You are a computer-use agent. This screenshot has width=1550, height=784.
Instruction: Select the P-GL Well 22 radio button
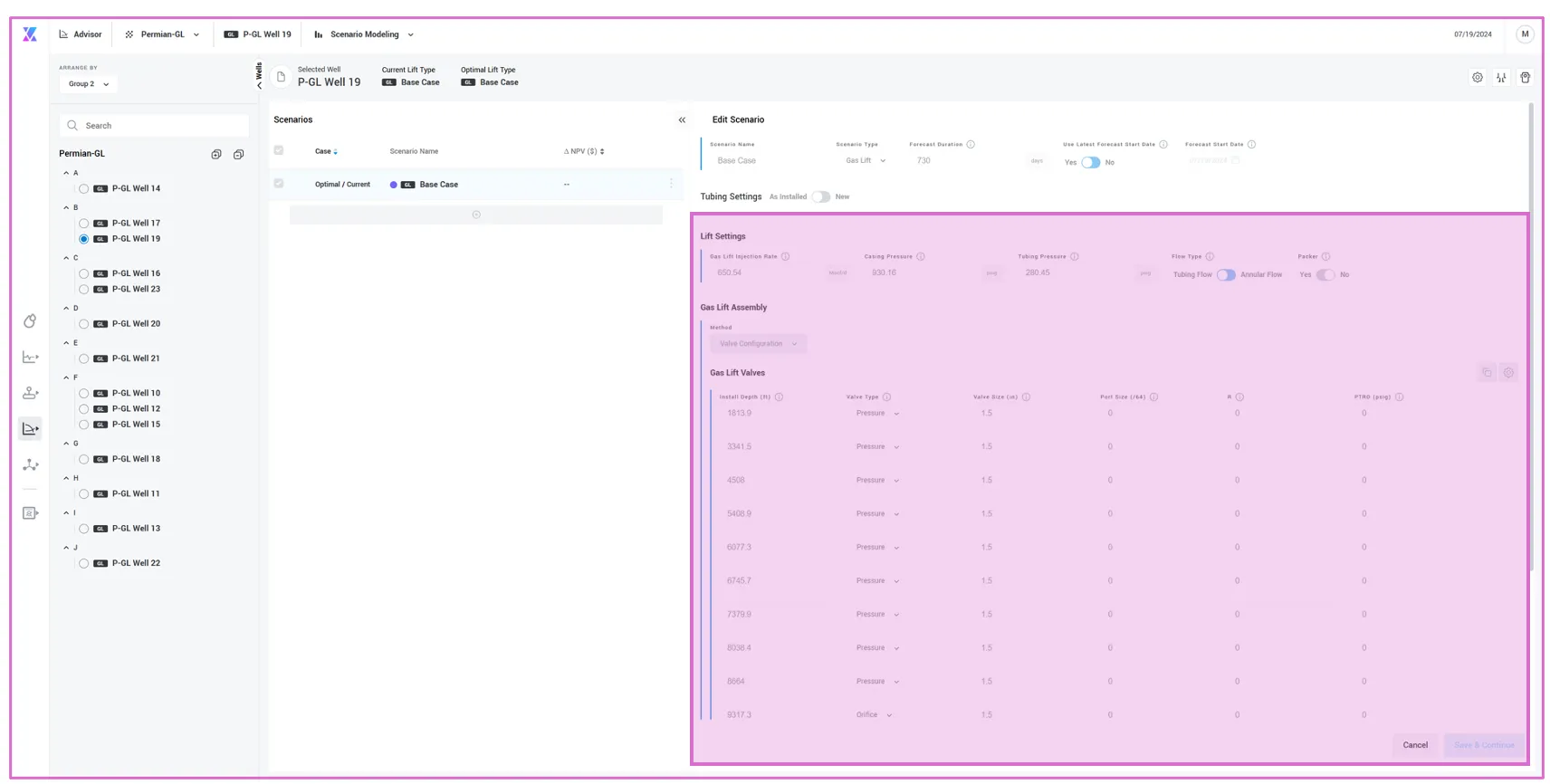(84, 563)
